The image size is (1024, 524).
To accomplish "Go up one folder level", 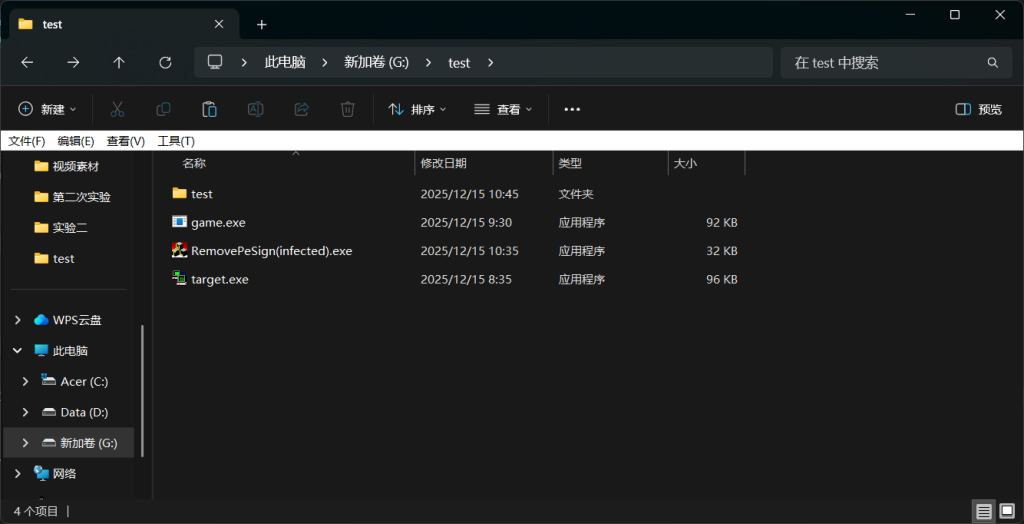I will (x=119, y=62).
